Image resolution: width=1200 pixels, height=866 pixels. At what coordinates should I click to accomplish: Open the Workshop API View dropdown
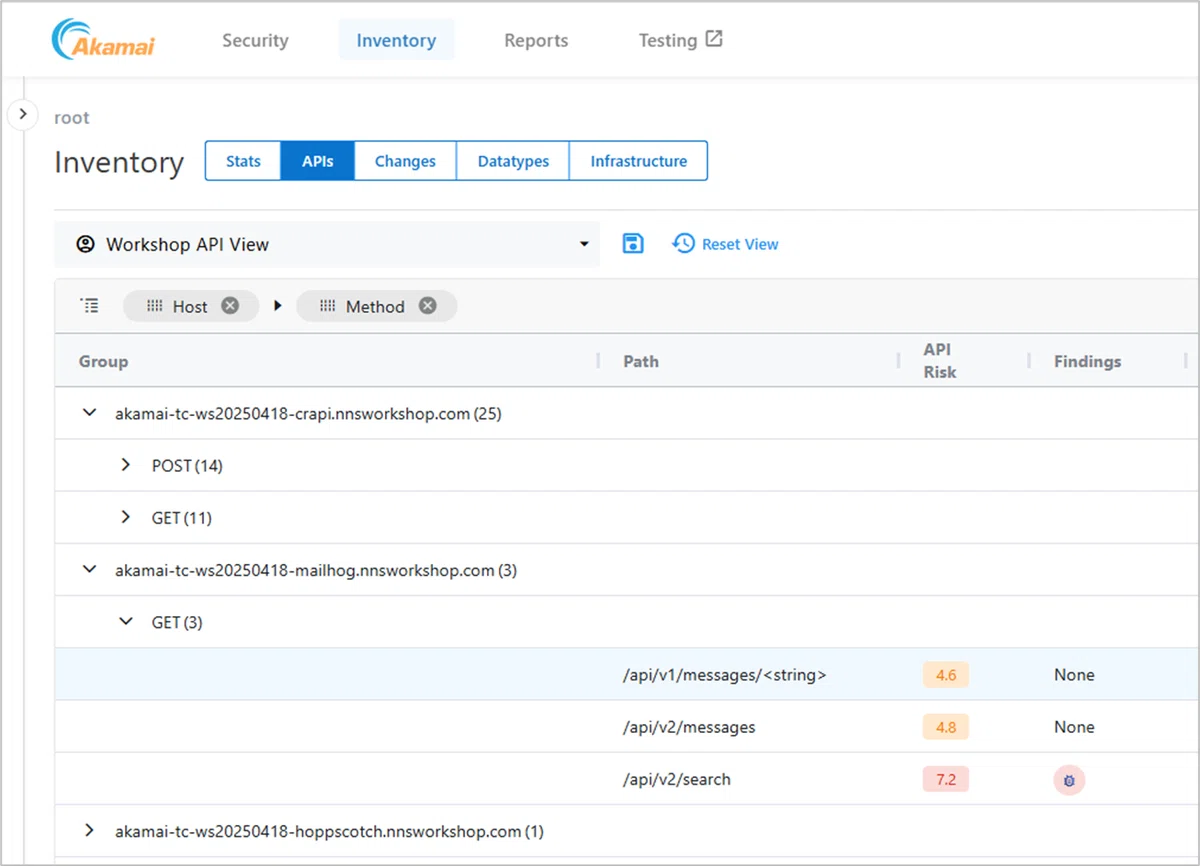(327, 244)
